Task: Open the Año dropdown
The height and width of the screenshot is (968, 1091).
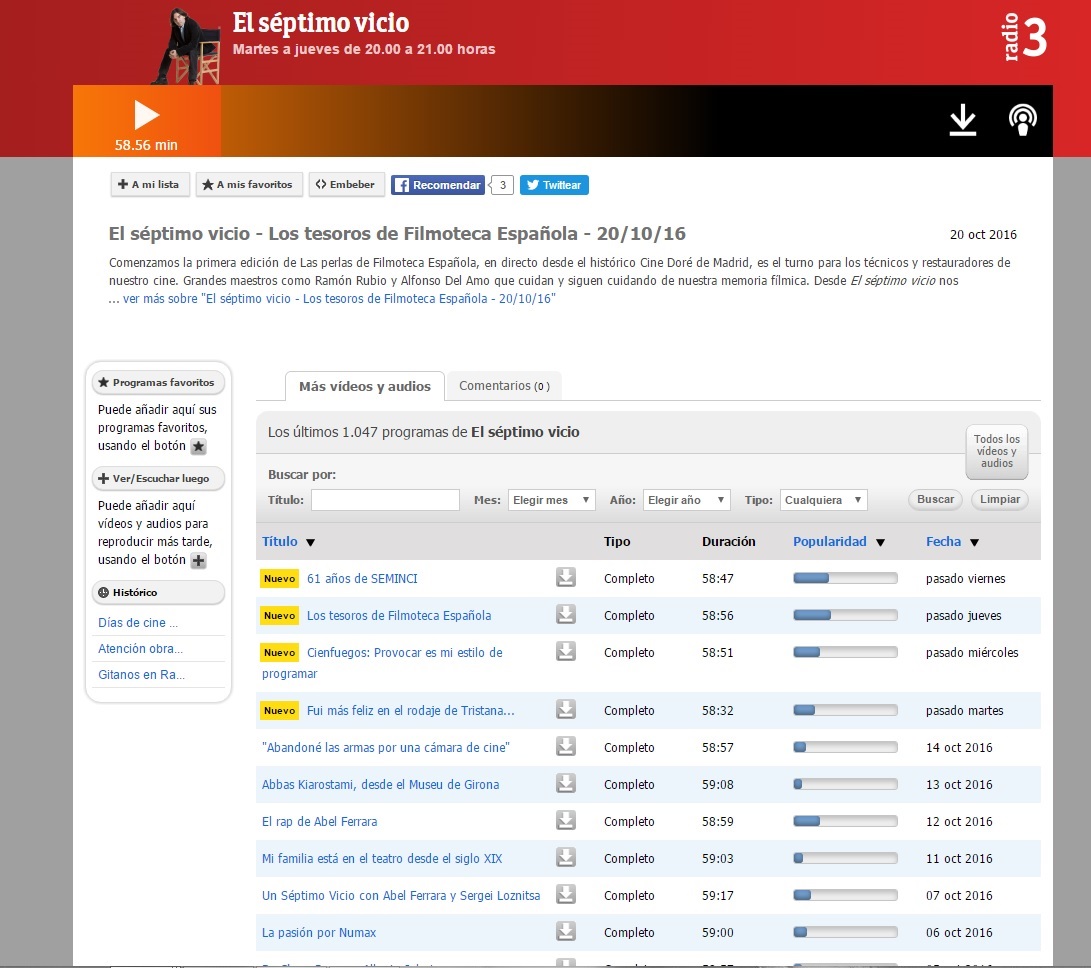Action: click(687, 500)
